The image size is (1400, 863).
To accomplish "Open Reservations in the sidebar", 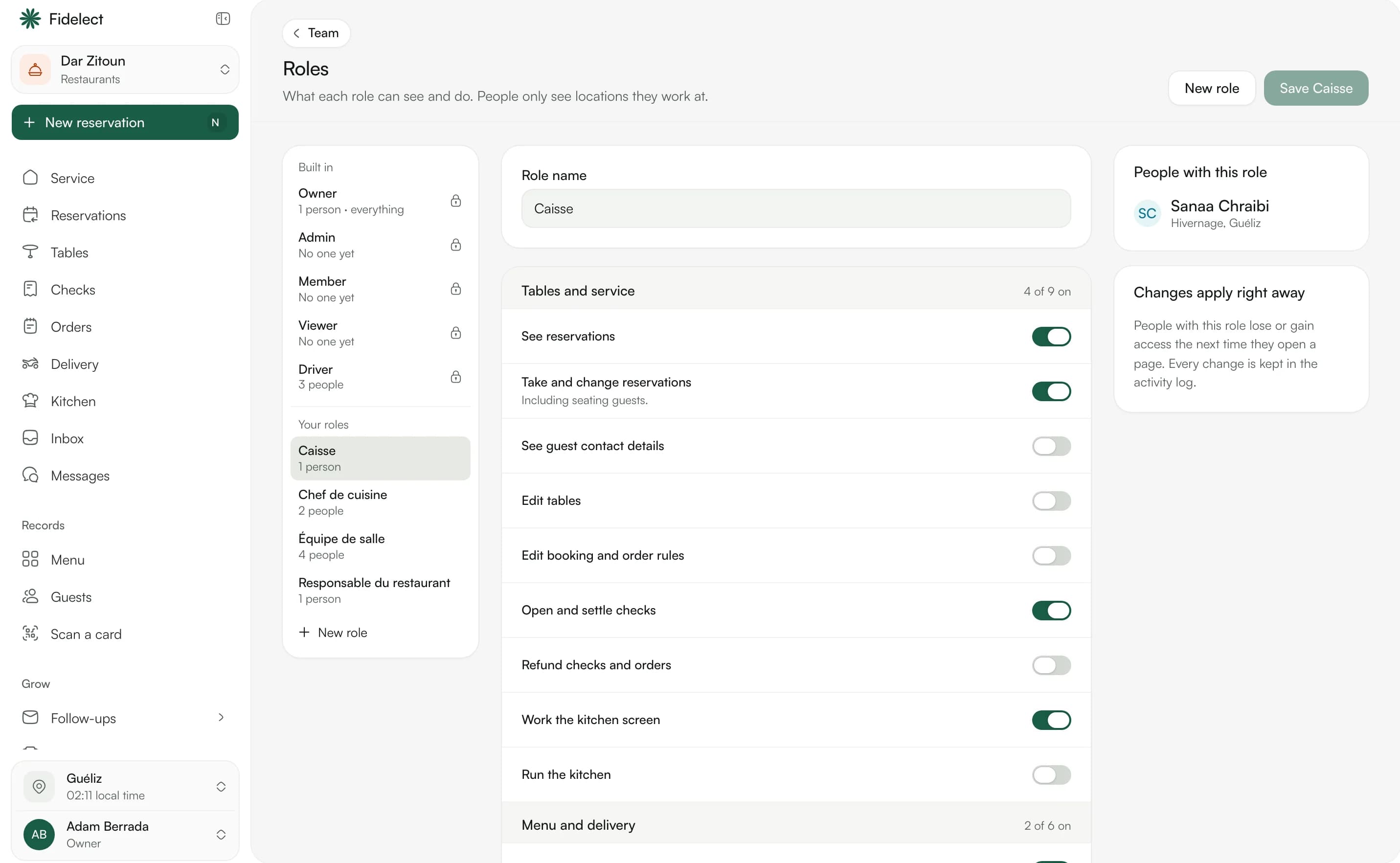I will pos(125,215).
